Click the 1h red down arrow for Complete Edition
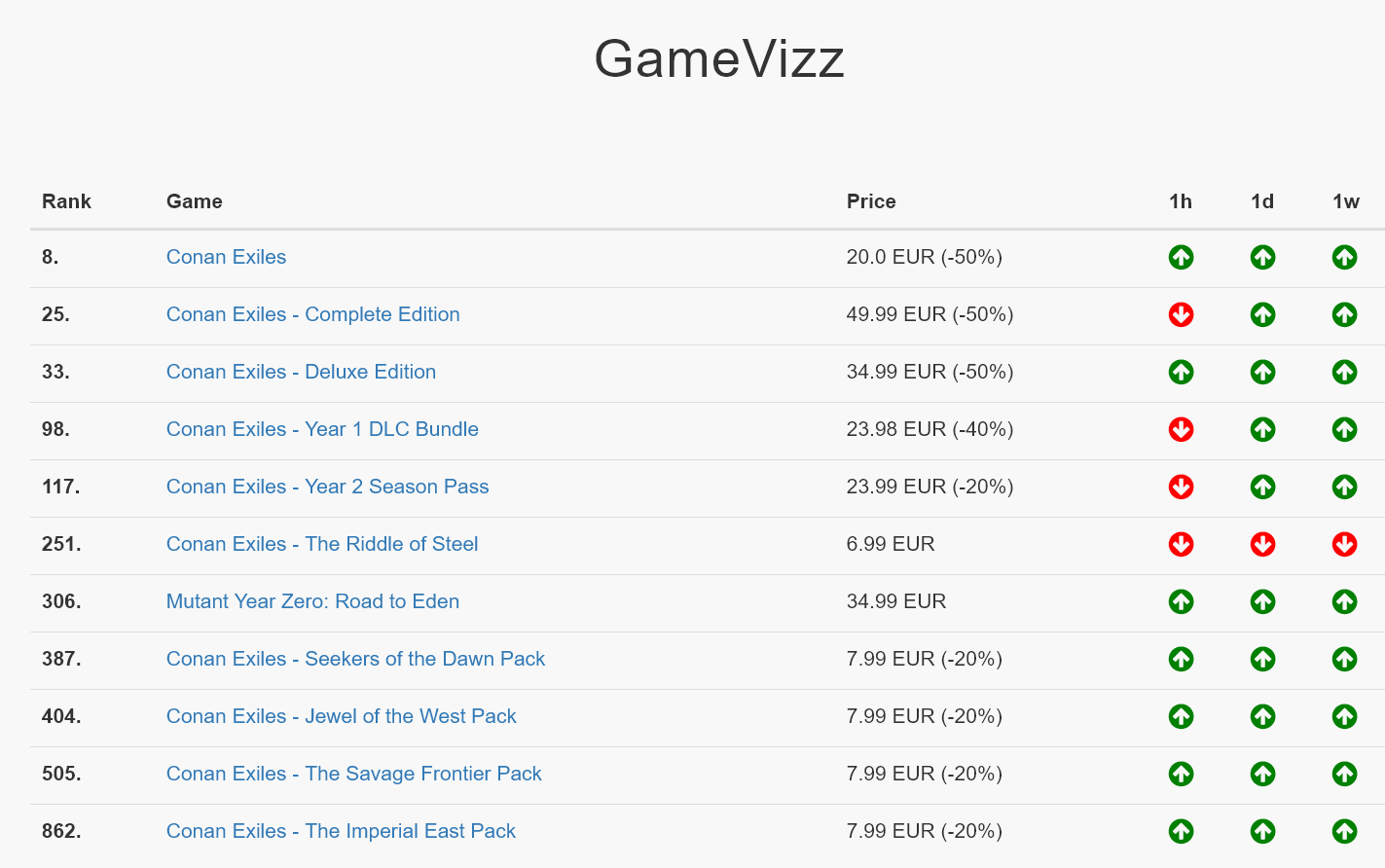Image resolution: width=1385 pixels, height=868 pixels. coord(1181,315)
